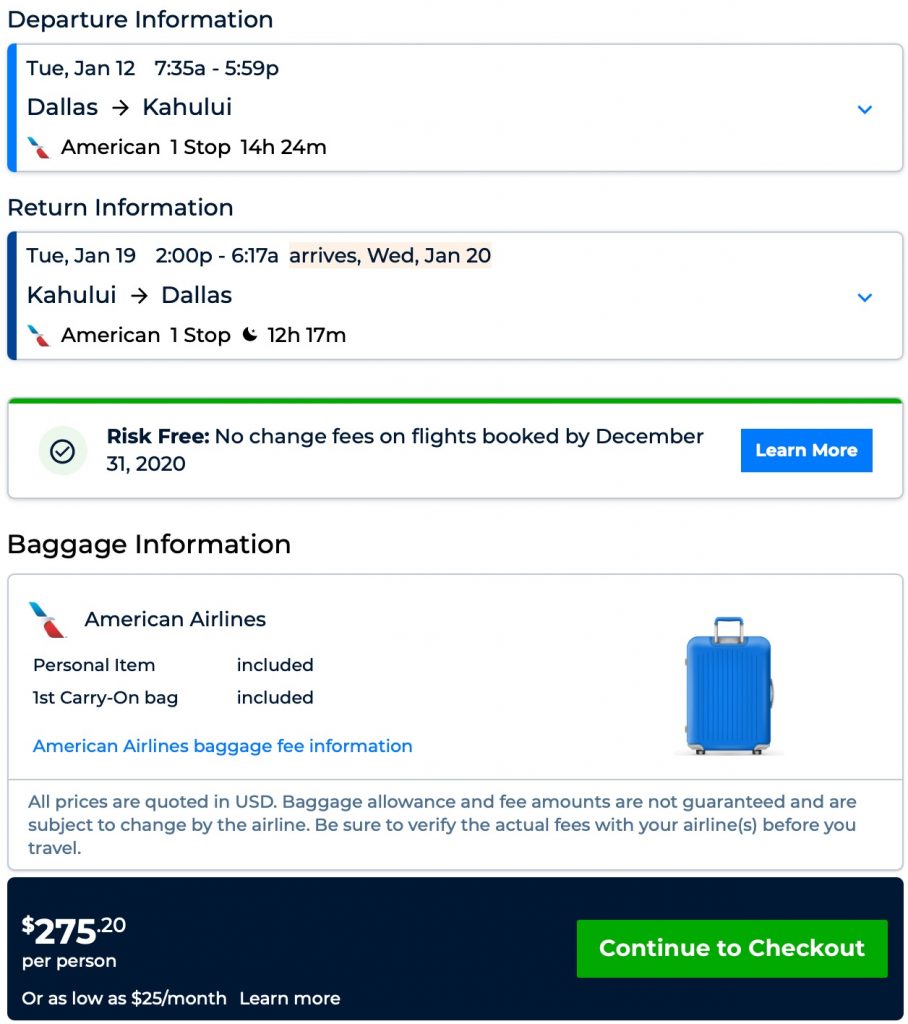Open American Airlines baggage fee information
The image size is (908, 1024).
222,746
